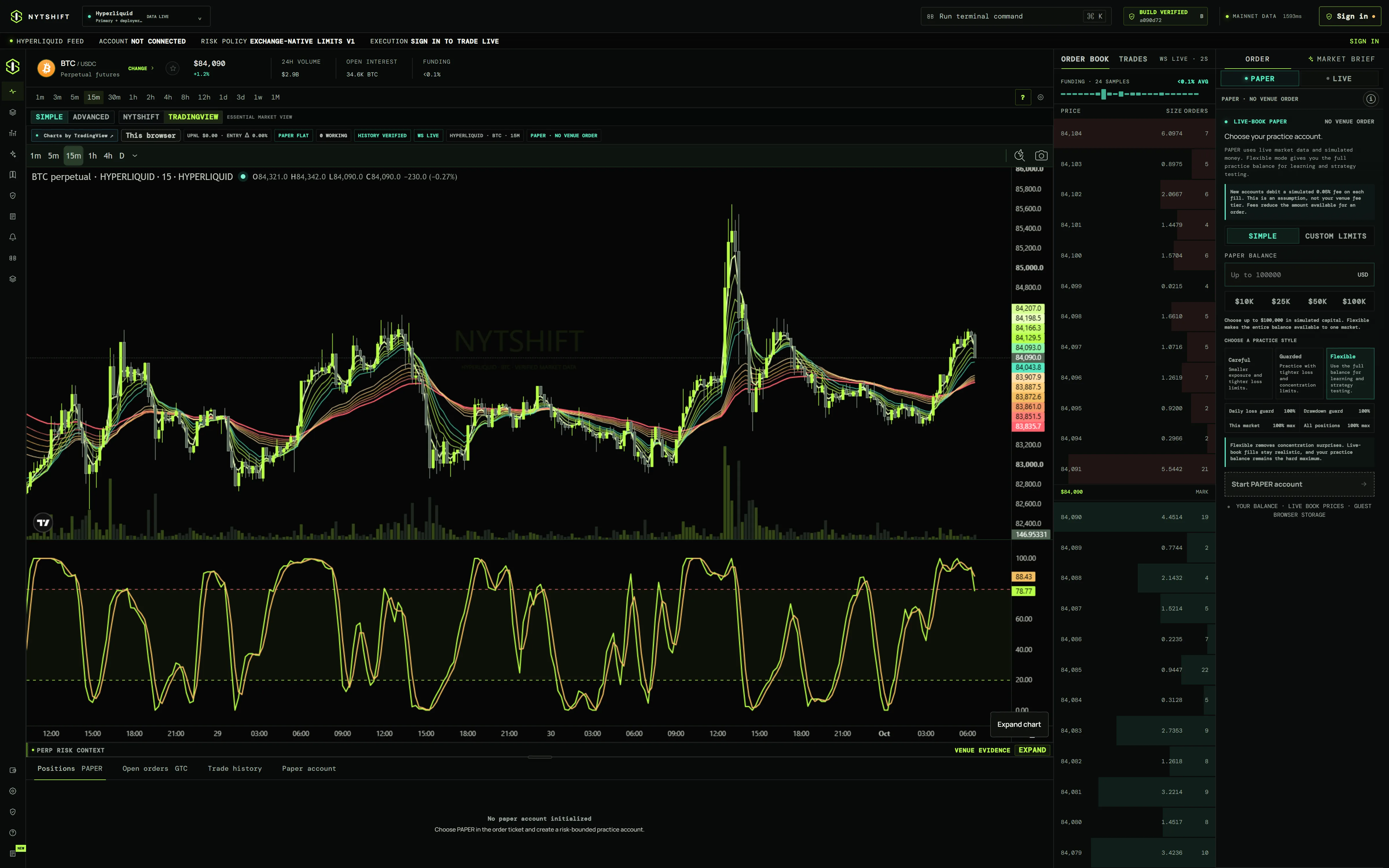
Task: Open the Paper account tab
Action: 309,769
